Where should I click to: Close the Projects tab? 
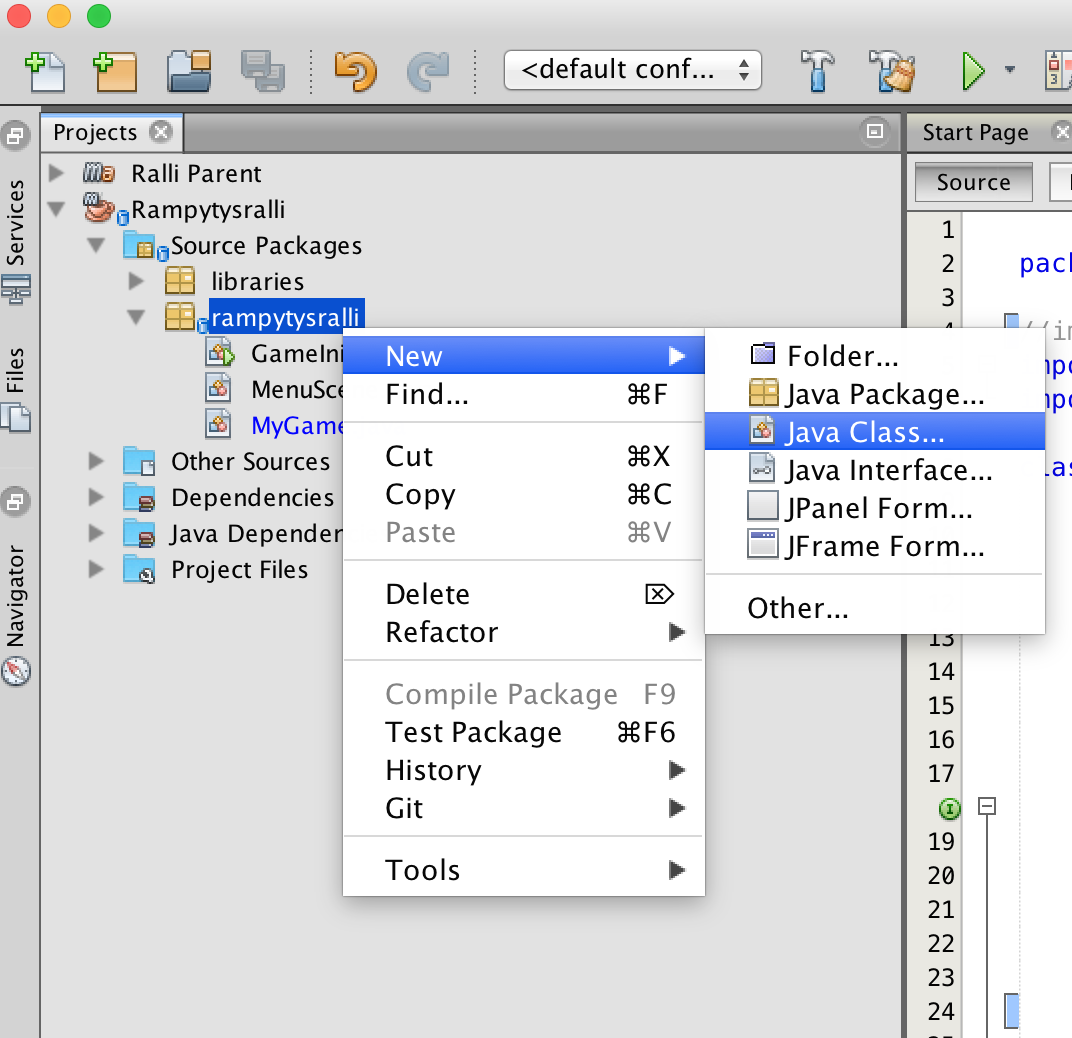(161, 131)
